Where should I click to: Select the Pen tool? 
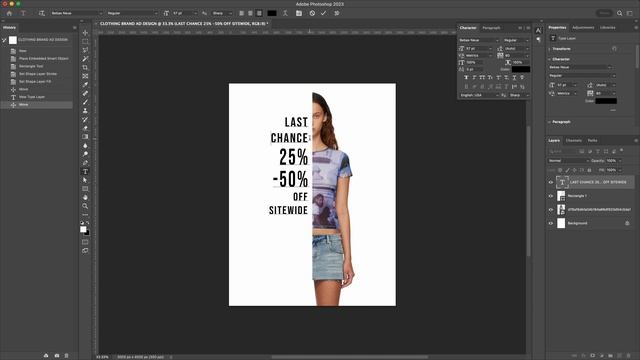pos(85,163)
